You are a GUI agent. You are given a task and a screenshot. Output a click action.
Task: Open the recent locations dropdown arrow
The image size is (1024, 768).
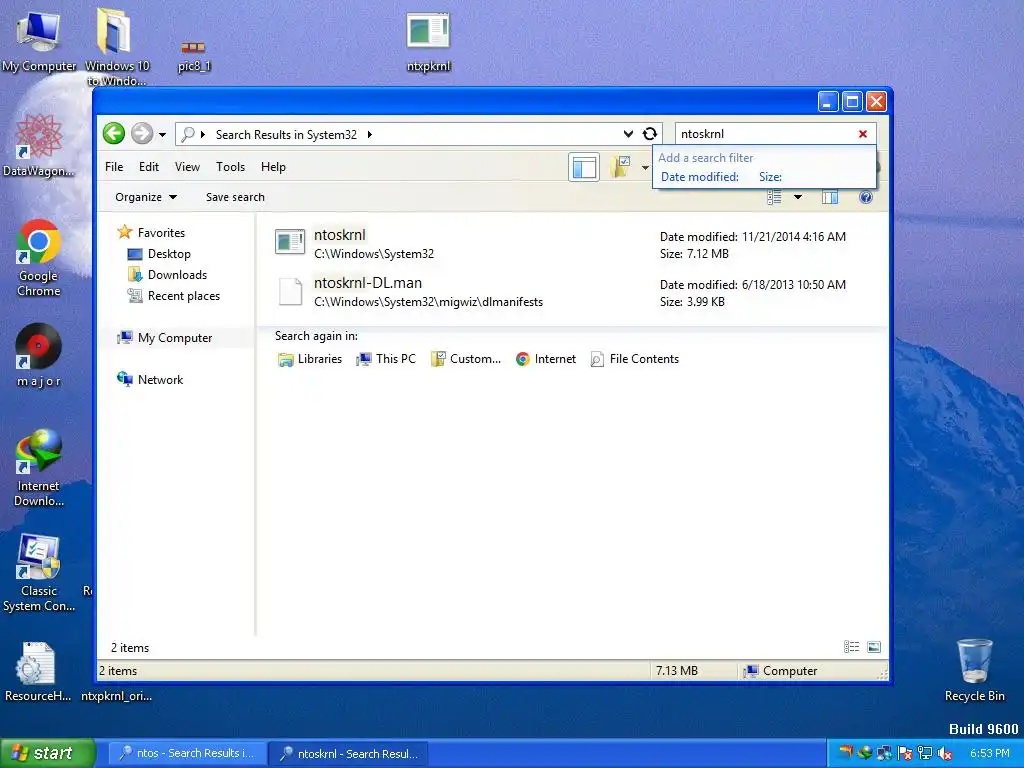click(x=163, y=135)
